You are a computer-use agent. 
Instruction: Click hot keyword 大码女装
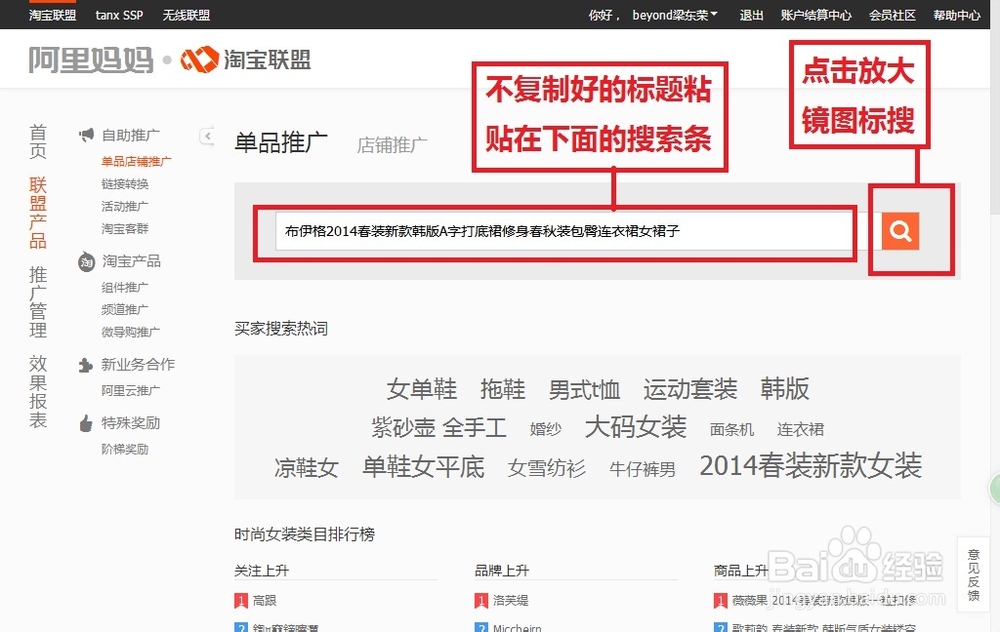click(635, 427)
